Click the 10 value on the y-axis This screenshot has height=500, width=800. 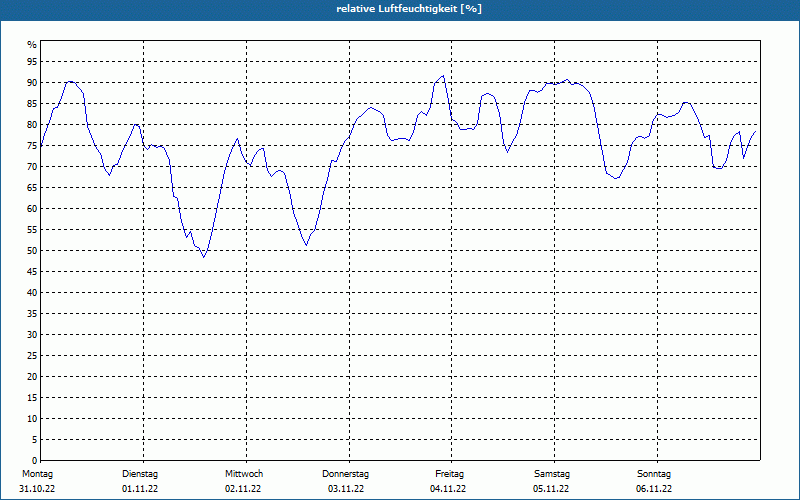tap(32, 419)
